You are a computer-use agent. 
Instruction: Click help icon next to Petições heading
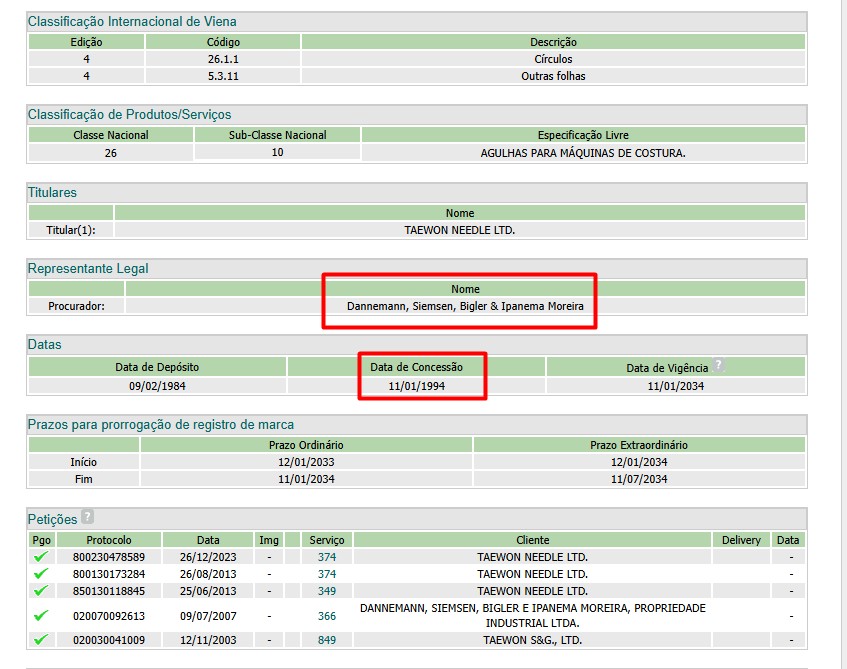pos(87,517)
